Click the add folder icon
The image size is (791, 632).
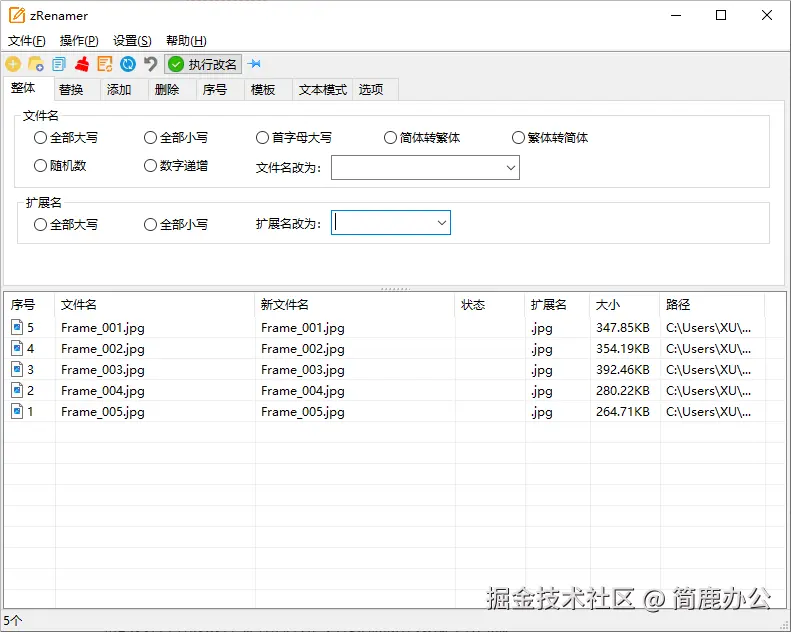(36, 64)
